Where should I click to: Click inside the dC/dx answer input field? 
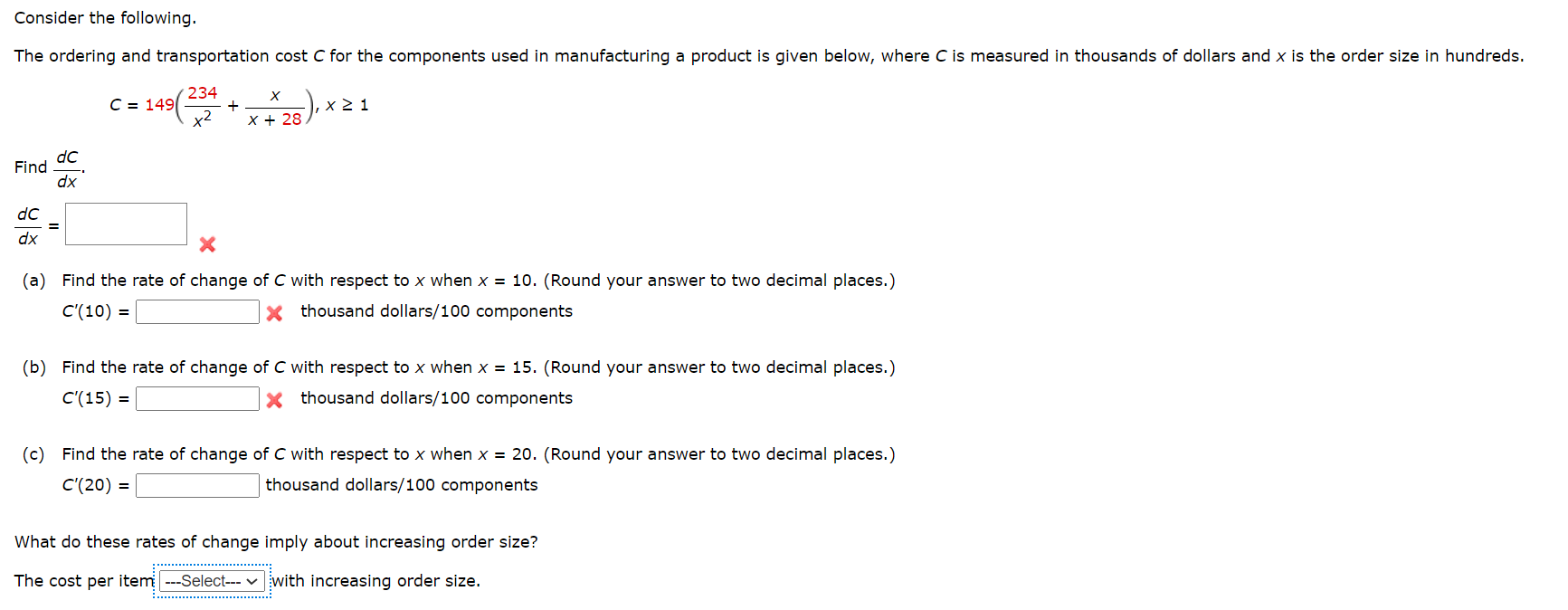[125, 223]
